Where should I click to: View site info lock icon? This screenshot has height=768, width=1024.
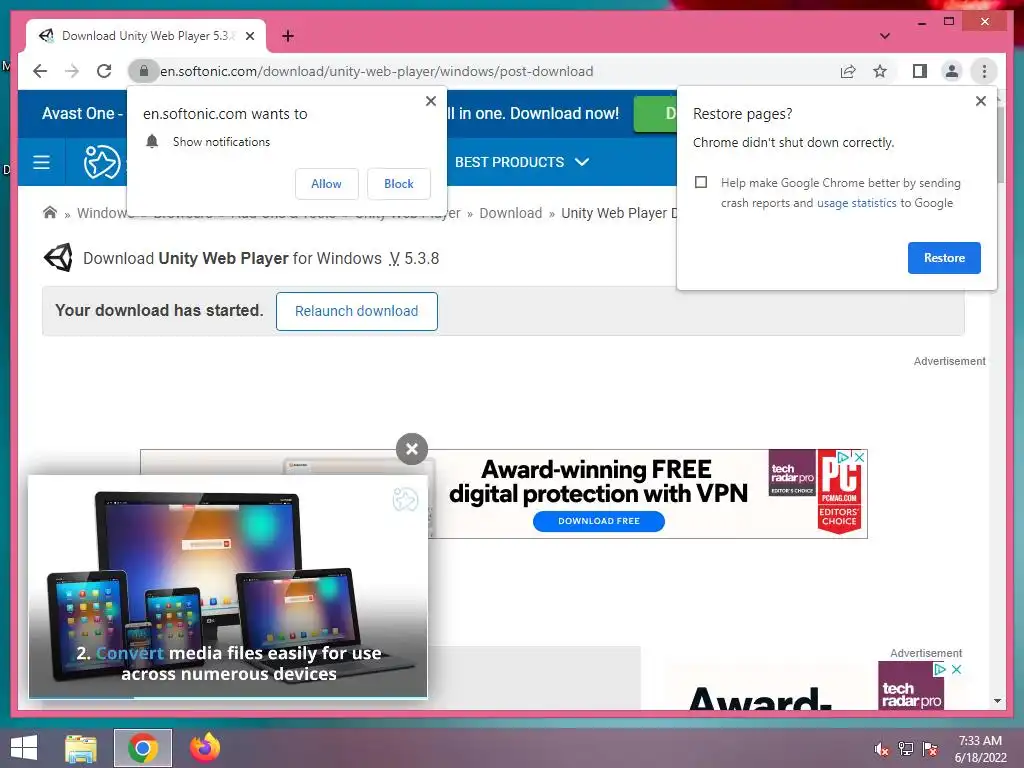coord(144,71)
